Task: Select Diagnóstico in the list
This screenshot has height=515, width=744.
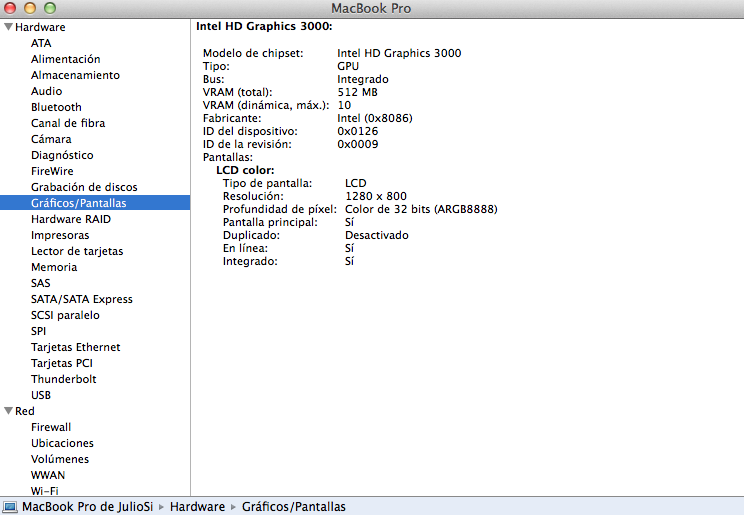Action: (x=62, y=155)
